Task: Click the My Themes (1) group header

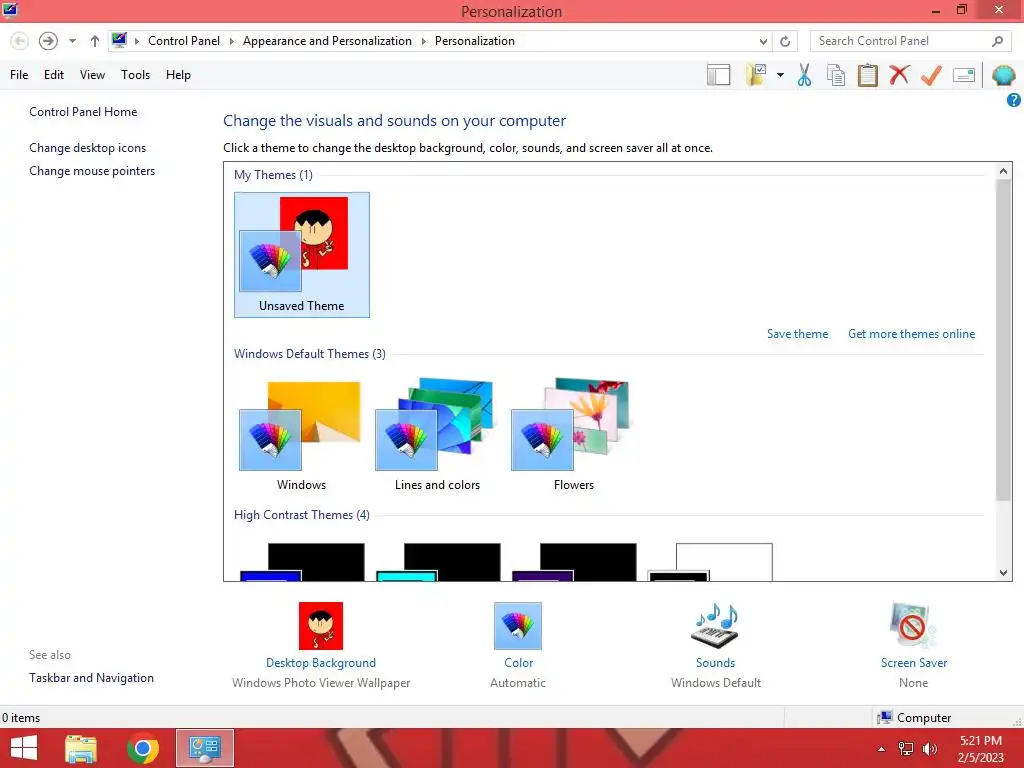Action: click(x=273, y=175)
